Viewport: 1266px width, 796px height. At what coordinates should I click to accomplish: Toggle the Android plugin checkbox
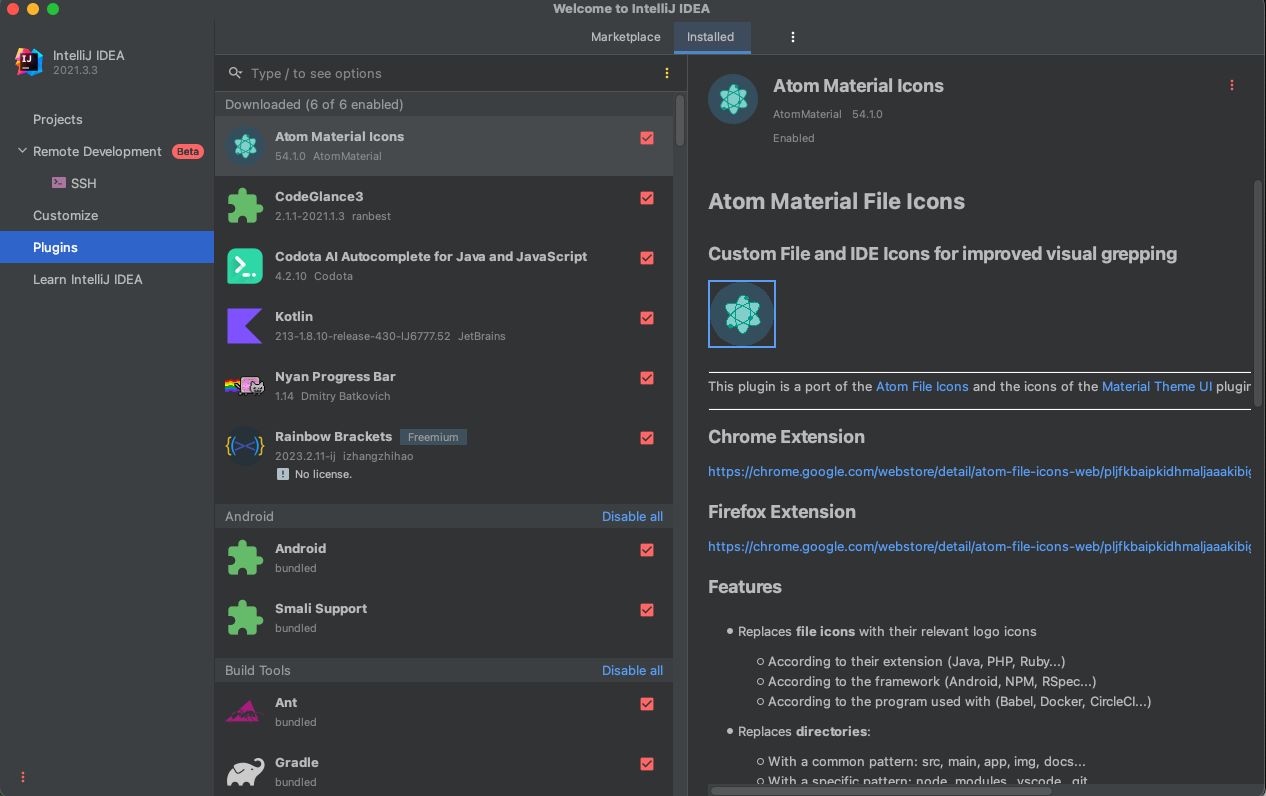tap(647, 550)
